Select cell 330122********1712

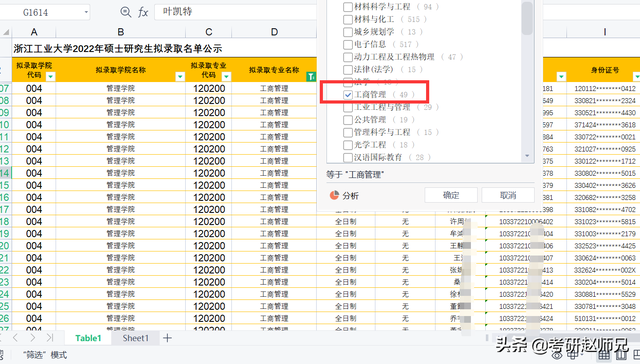pos(605,161)
